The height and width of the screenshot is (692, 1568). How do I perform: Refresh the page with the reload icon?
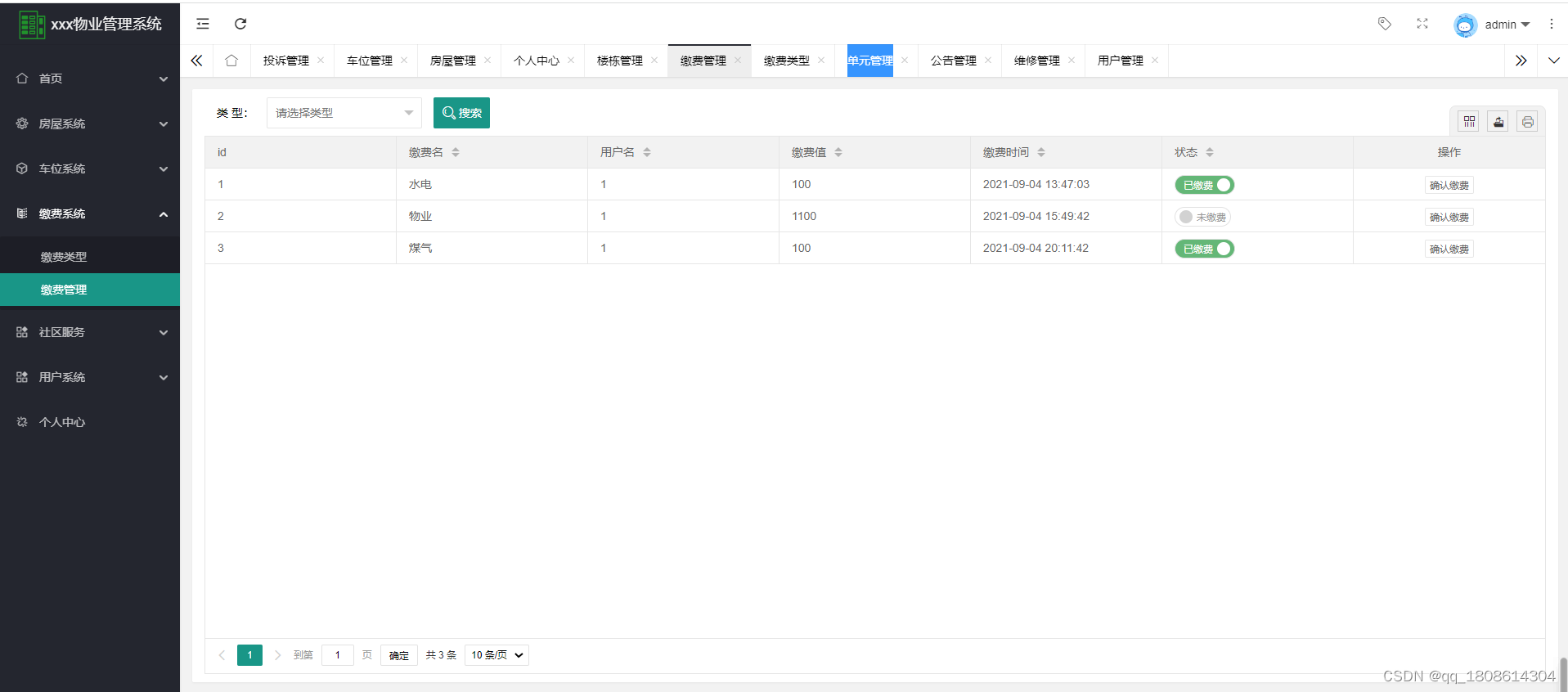coord(240,24)
